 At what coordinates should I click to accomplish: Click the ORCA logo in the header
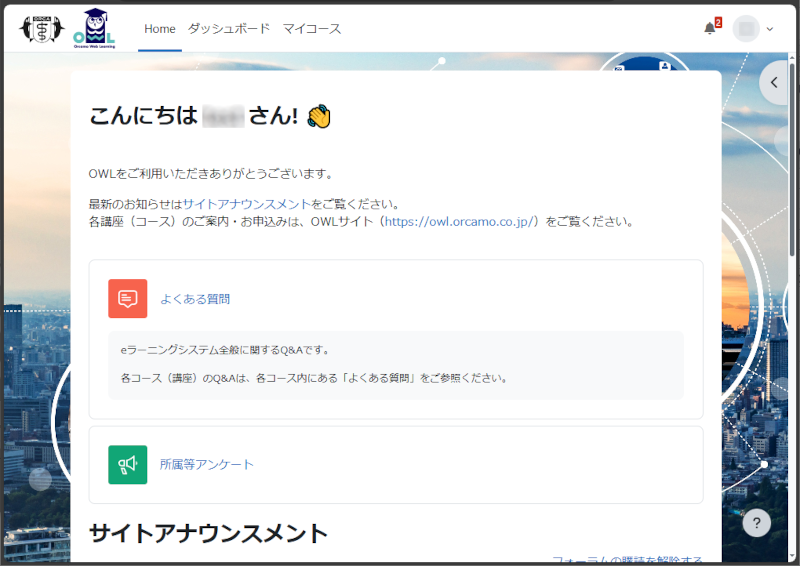(41, 28)
